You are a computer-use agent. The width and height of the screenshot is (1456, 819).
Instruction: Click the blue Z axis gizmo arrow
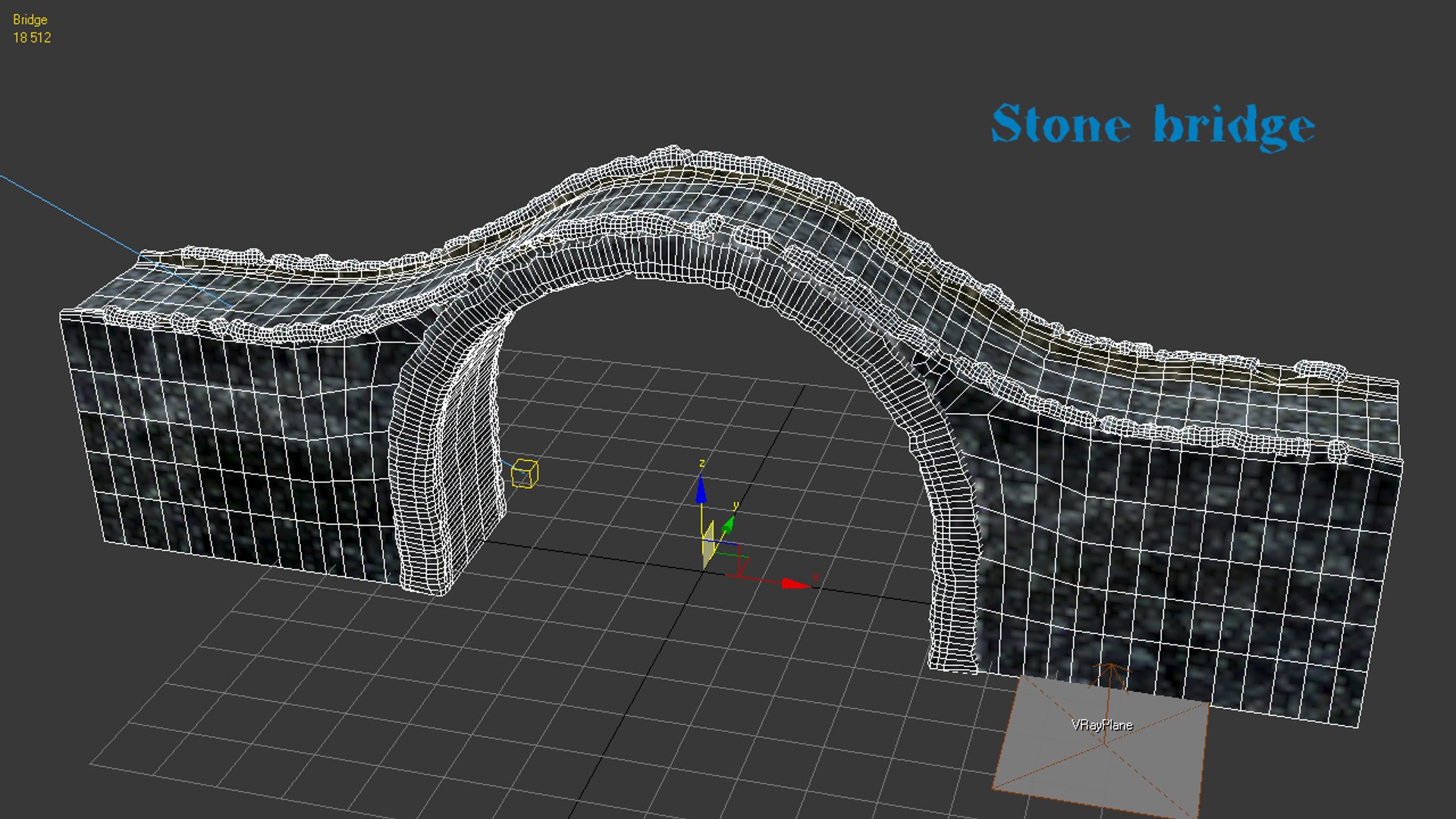click(x=701, y=489)
